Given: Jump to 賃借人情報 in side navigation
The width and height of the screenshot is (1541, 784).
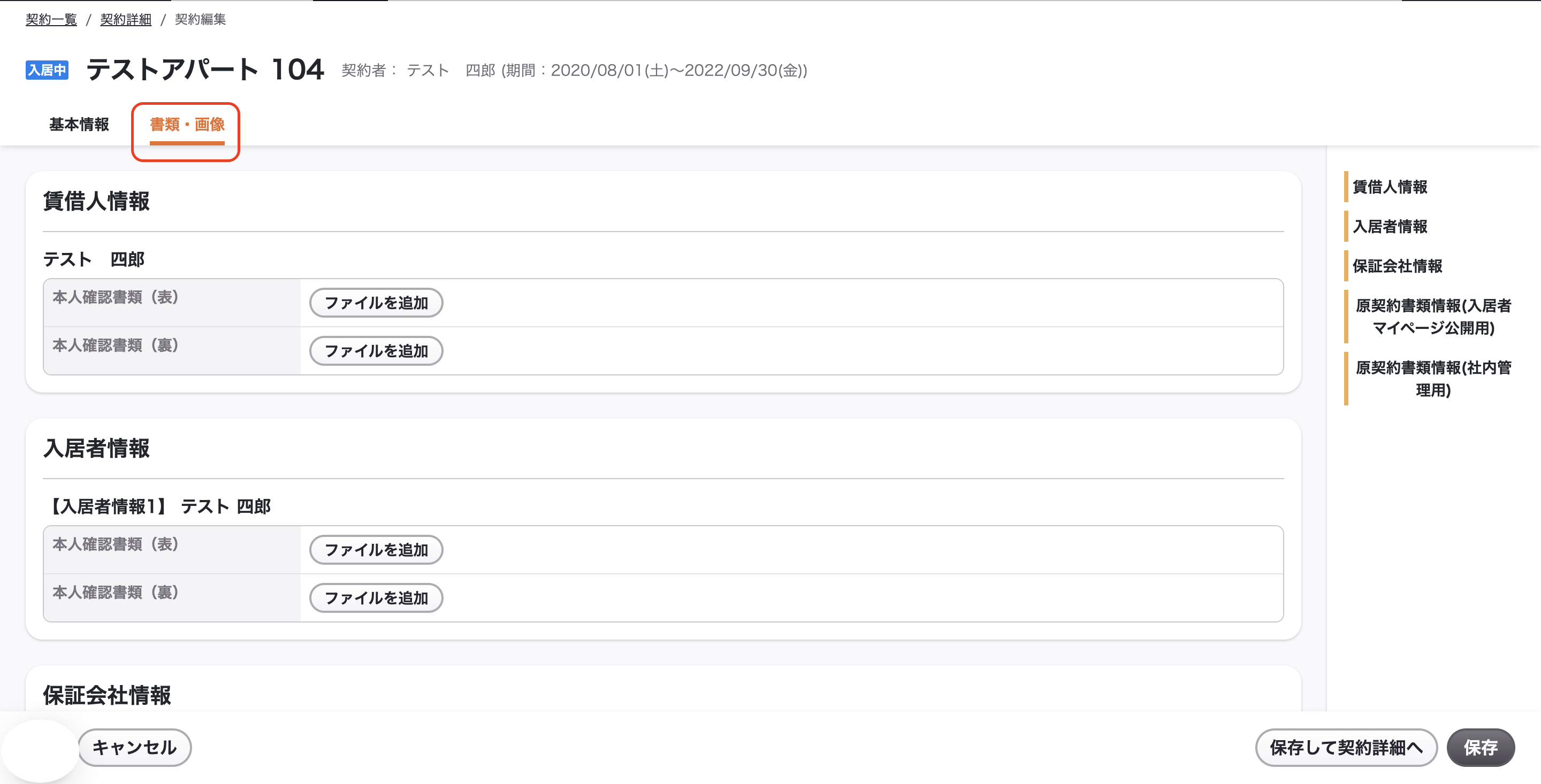Looking at the screenshot, I should click(x=1390, y=187).
